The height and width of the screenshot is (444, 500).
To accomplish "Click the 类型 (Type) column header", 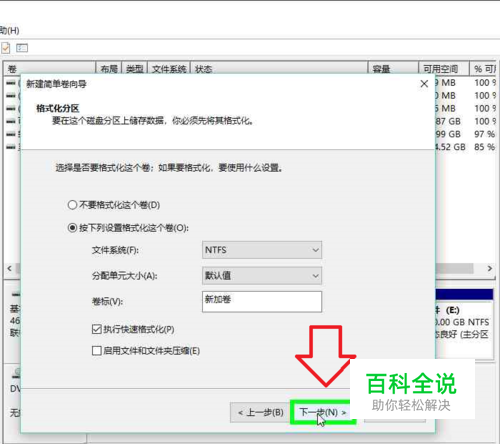I will pyautogui.click(x=135, y=69).
